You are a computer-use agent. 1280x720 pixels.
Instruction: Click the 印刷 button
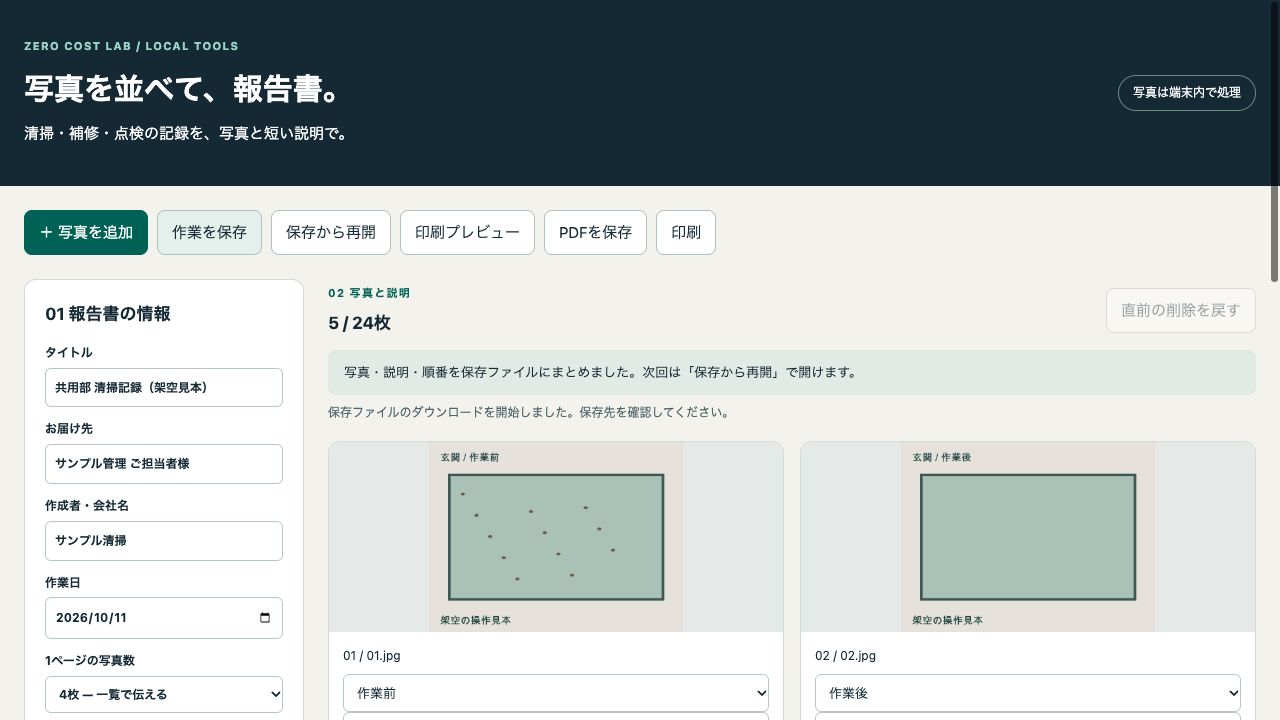coord(686,232)
